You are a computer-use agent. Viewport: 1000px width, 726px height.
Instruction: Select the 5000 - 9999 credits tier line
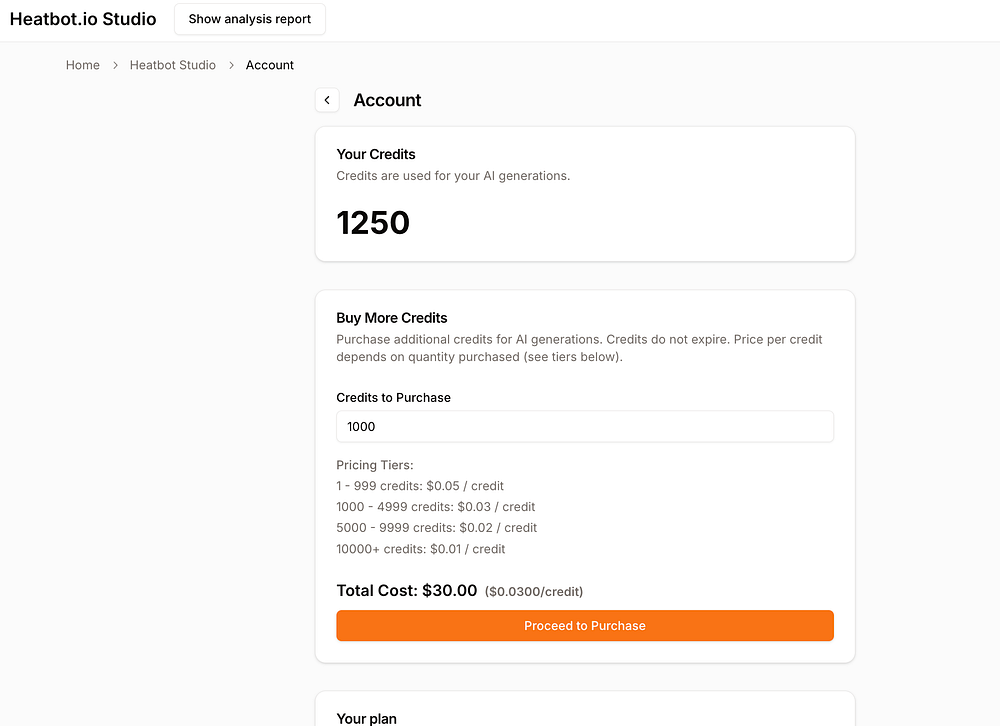click(437, 528)
